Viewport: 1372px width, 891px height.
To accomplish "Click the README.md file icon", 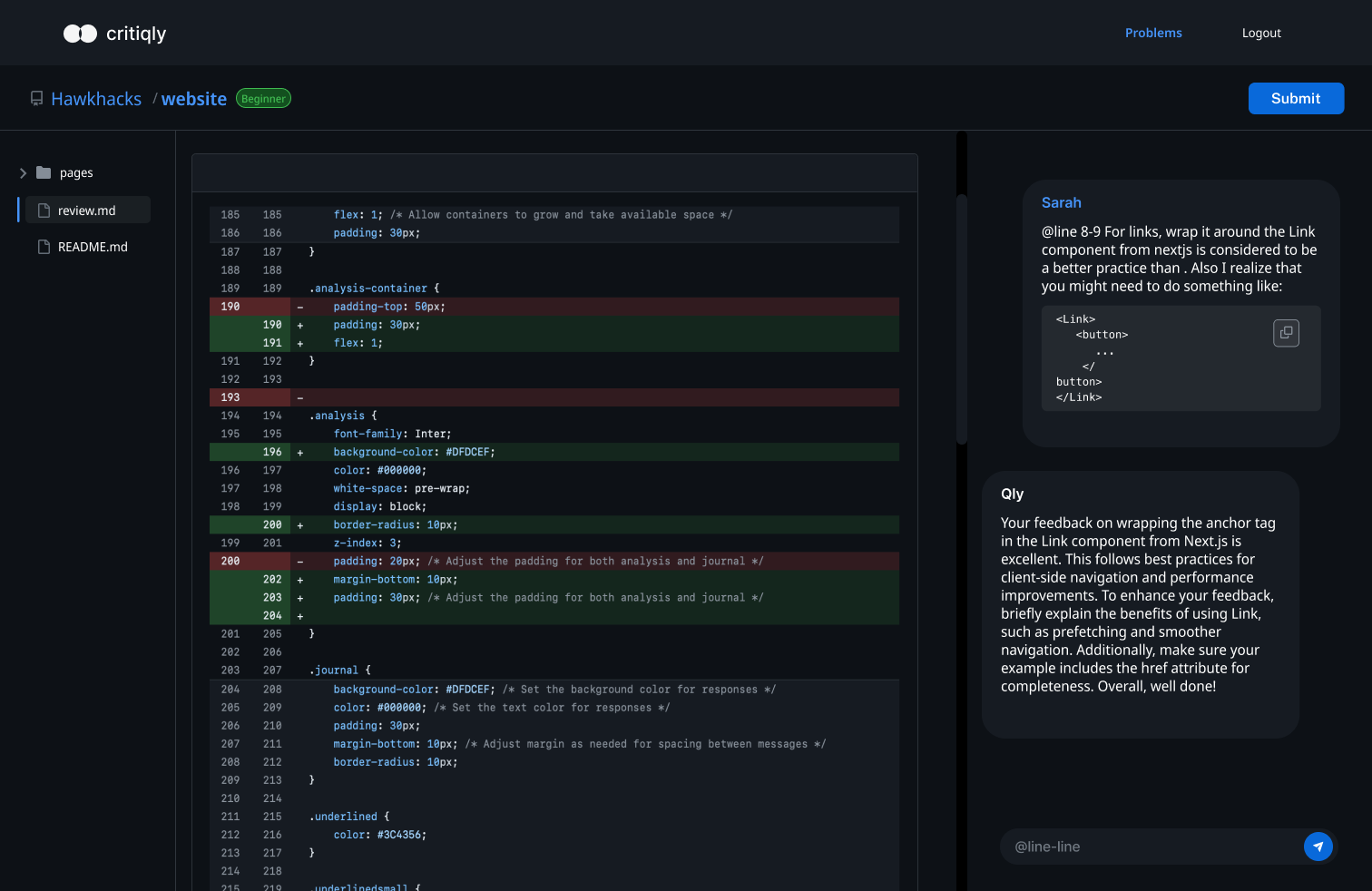I will (44, 247).
